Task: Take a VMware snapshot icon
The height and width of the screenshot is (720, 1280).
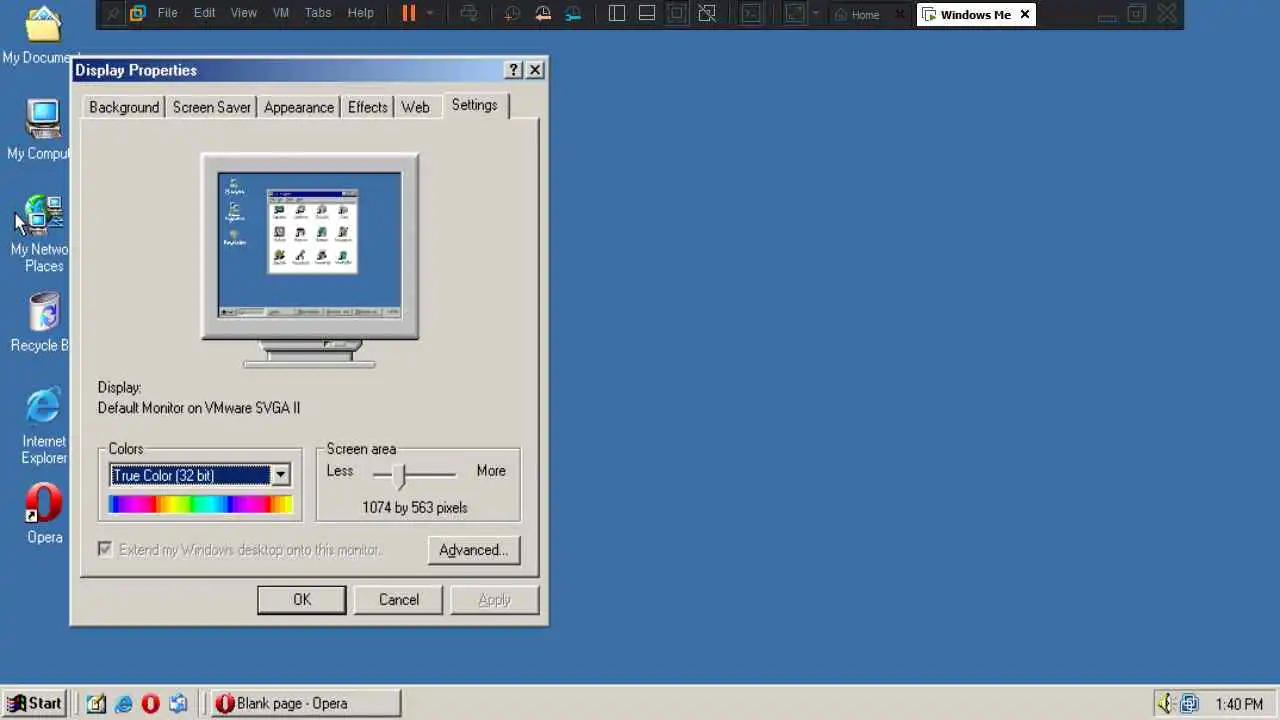Action: tap(512, 14)
